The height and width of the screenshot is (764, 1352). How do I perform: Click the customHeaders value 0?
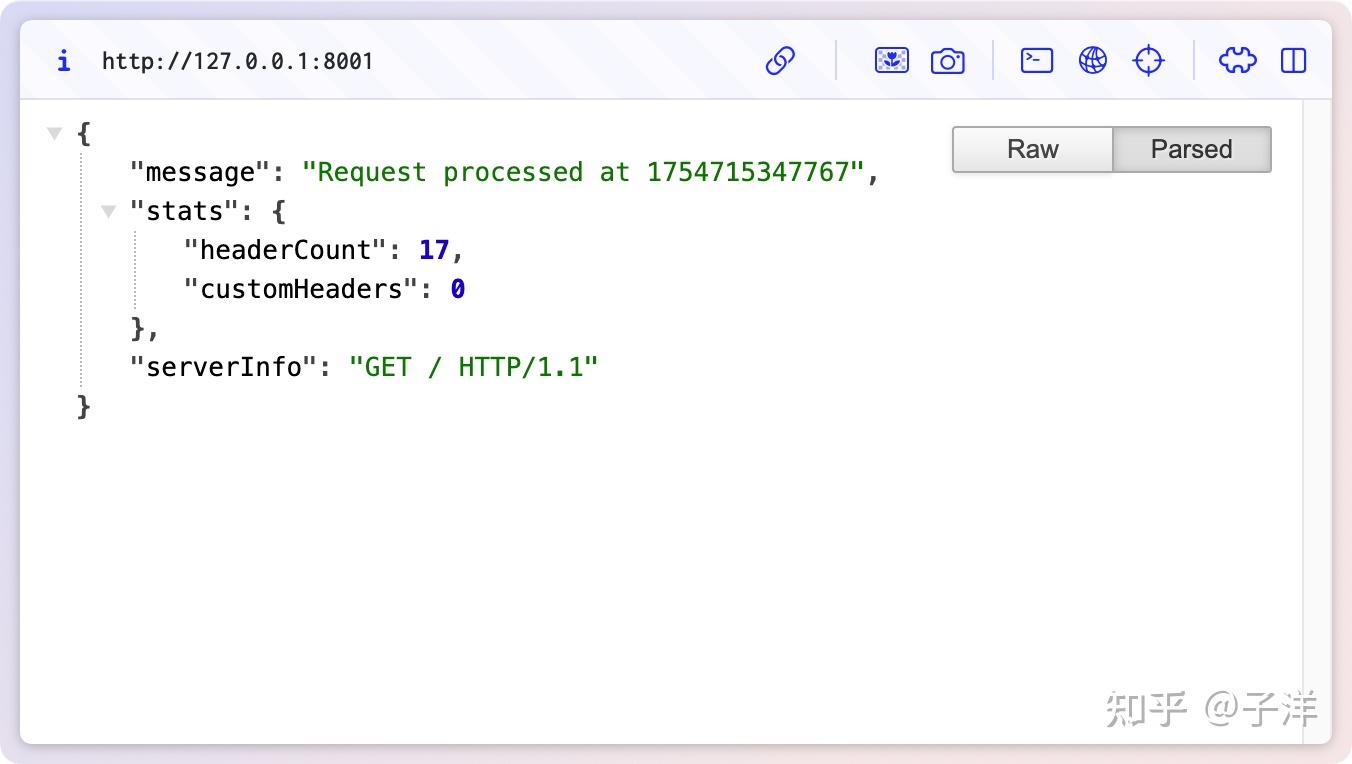coord(458,288)
